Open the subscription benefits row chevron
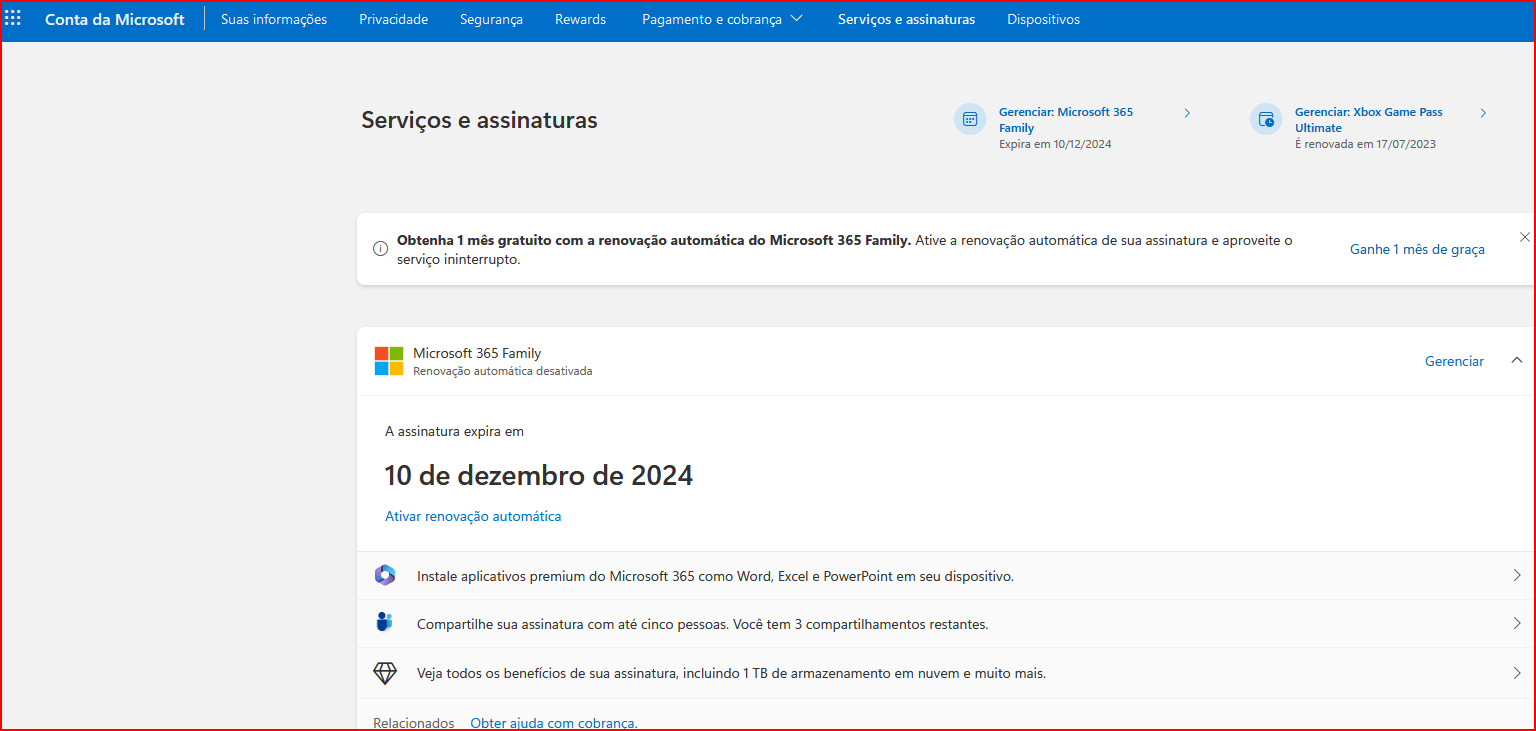Screen dimensions: 1536x731 [1517, 673]
